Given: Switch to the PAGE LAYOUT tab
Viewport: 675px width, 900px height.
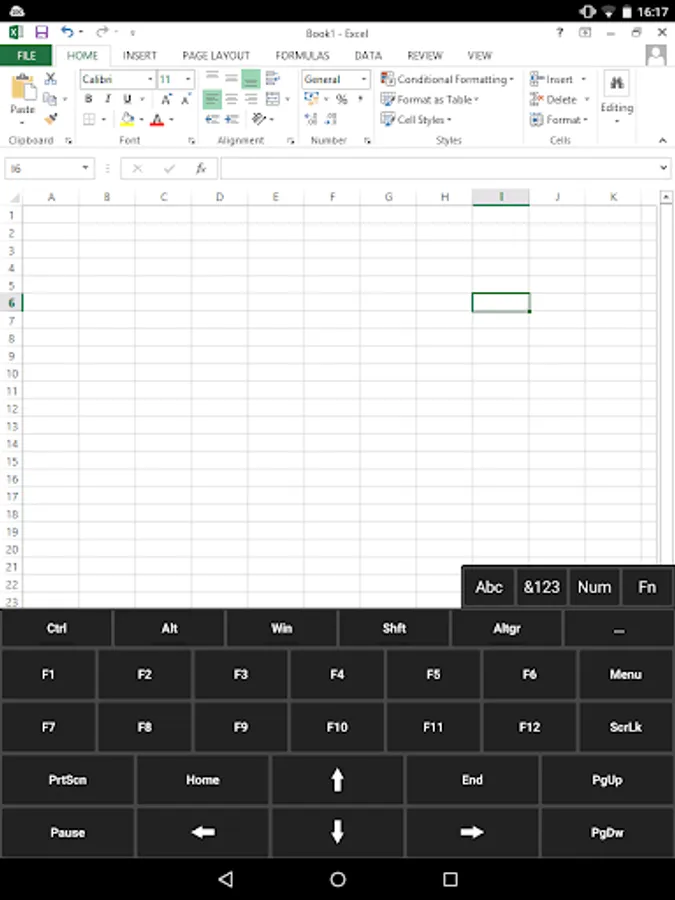Looking at the screenshot, I should (216, 56).
